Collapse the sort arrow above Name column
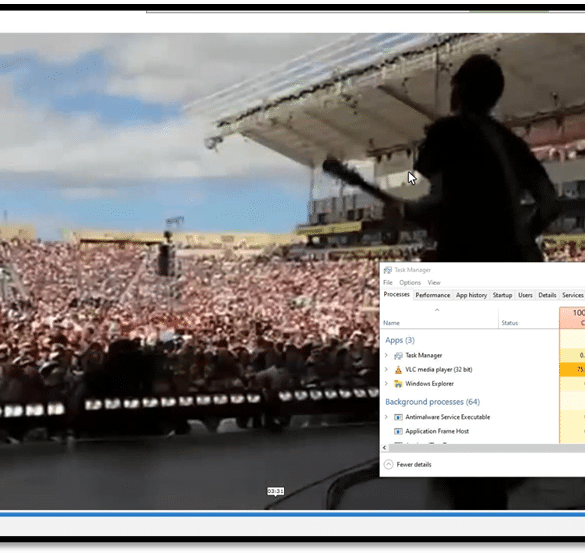This screenshot has width=585, height=555. click(x=437, y=310)
